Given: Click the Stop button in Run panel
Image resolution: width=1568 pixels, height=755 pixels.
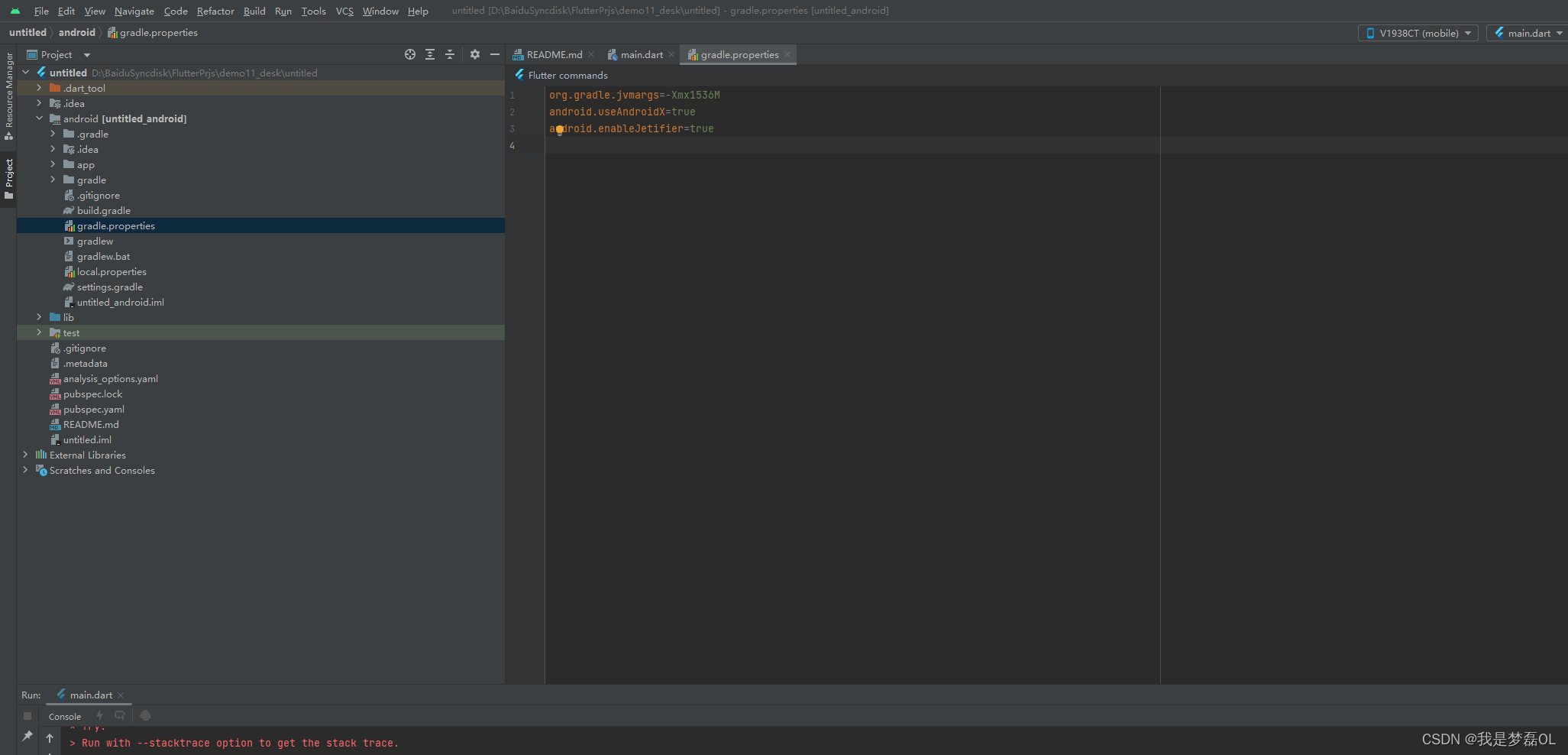Looking at the screenshot, I should (27, 716).
